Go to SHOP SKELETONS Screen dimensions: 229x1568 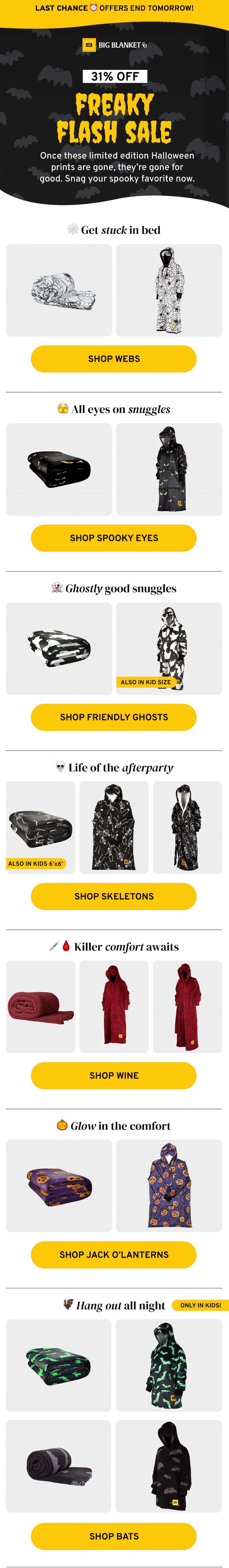point(114,896)
